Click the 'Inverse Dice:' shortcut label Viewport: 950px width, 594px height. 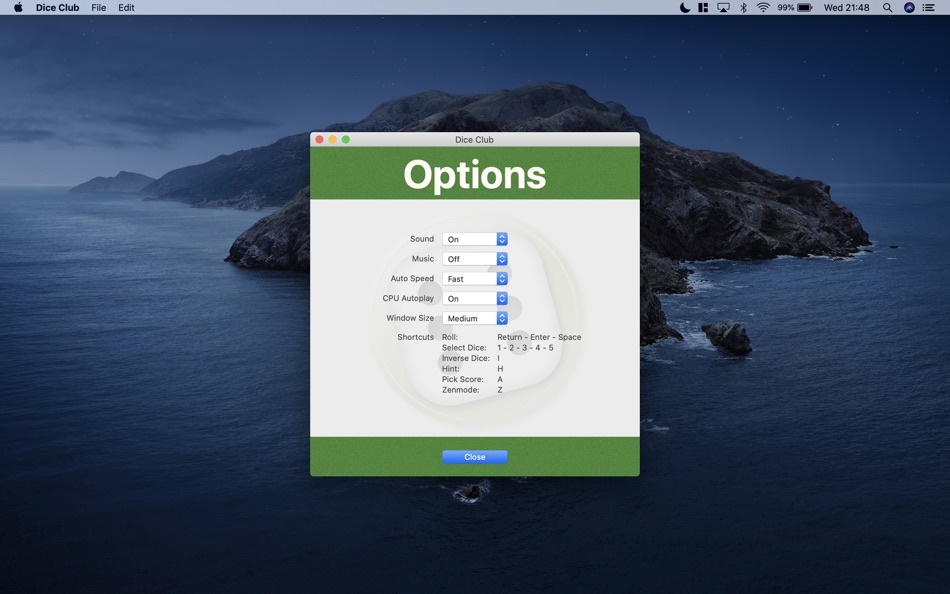[x=466, y=358]
